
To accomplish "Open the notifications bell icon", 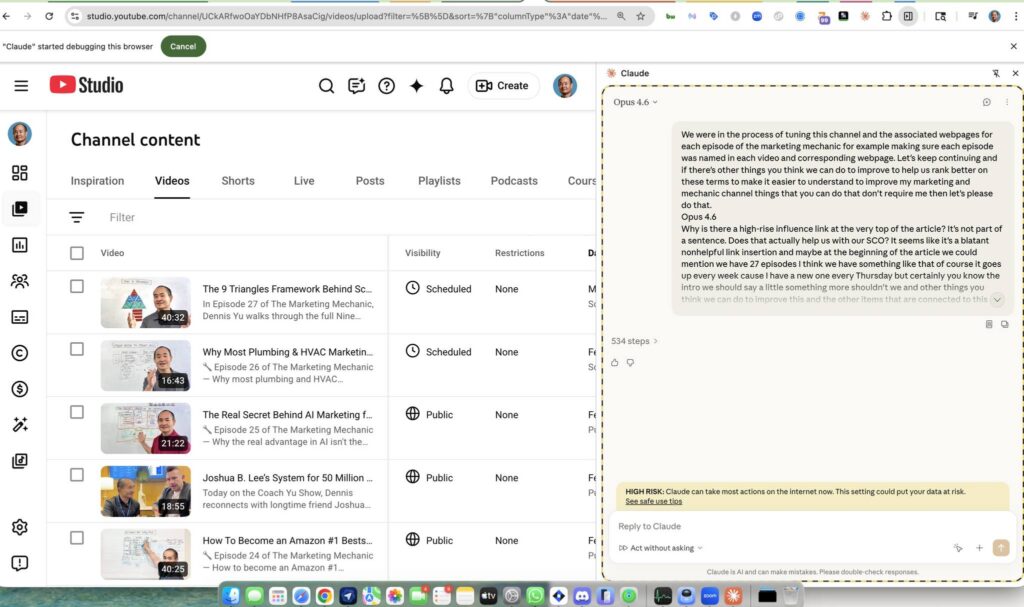I will (x=447, y=86).
